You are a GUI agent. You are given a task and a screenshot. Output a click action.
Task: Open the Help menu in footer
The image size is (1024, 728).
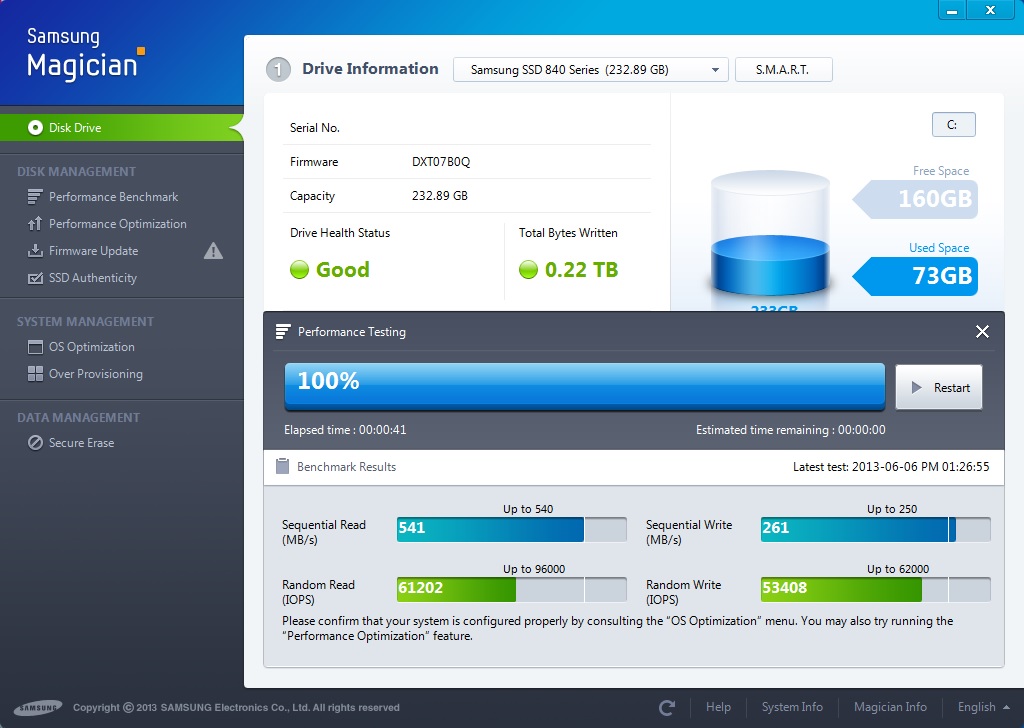(x=718, y=707)
